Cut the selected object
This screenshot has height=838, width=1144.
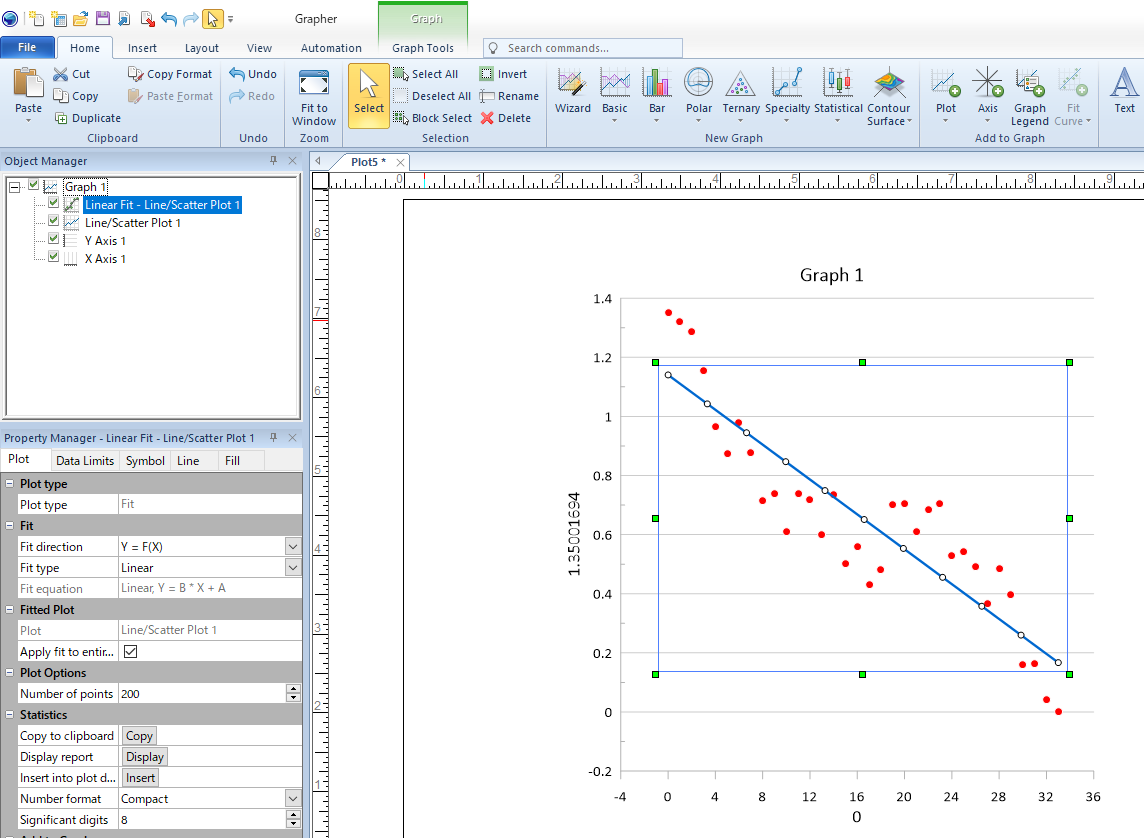[x=72, y=74]
